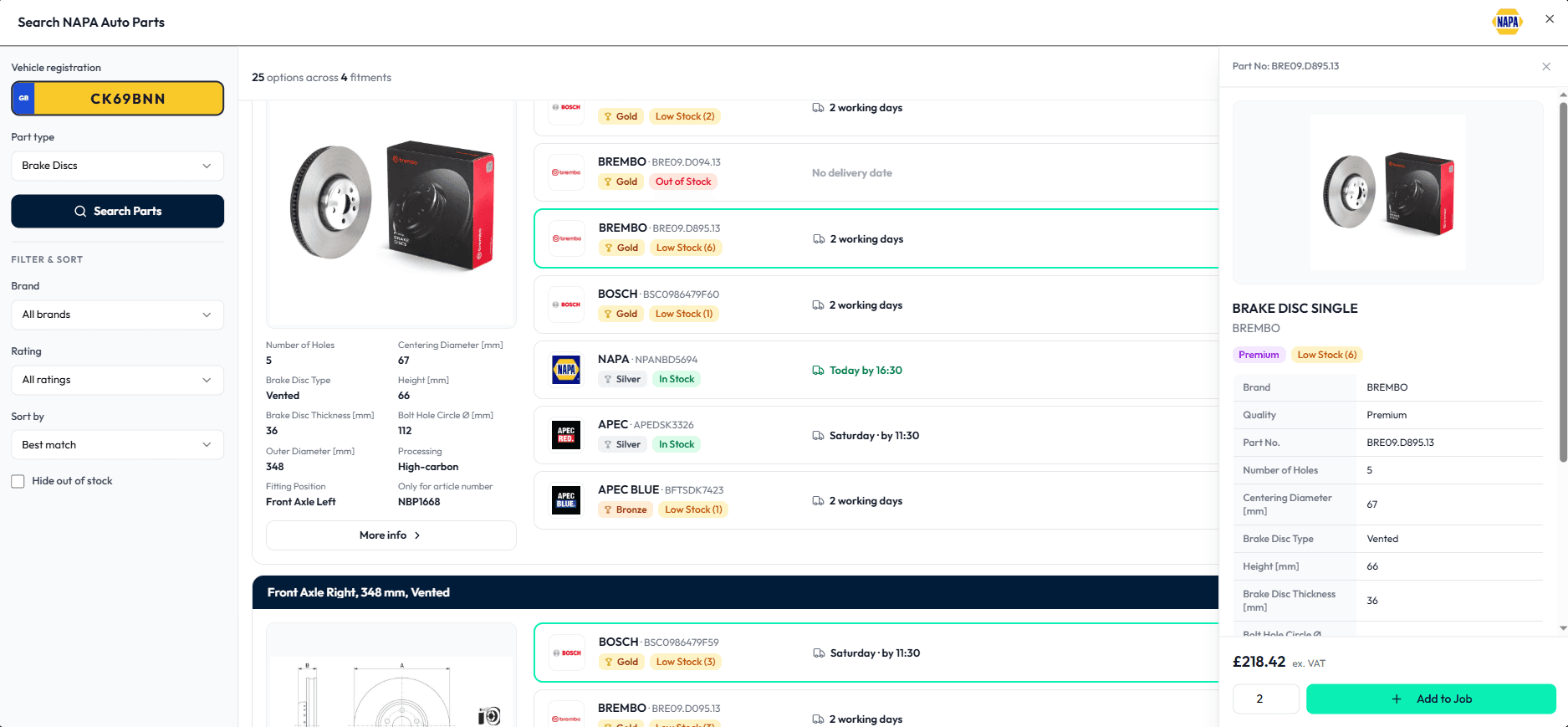Click the APEC Blue logo for BFTSDK7423
The image size is (1568, 727).
click(x=566, y=500)
